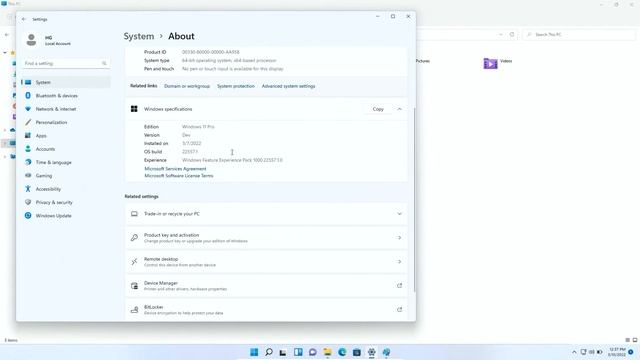
Task: Click the Windows 11 Pro edition value
Action: click(x=198, y=127)
